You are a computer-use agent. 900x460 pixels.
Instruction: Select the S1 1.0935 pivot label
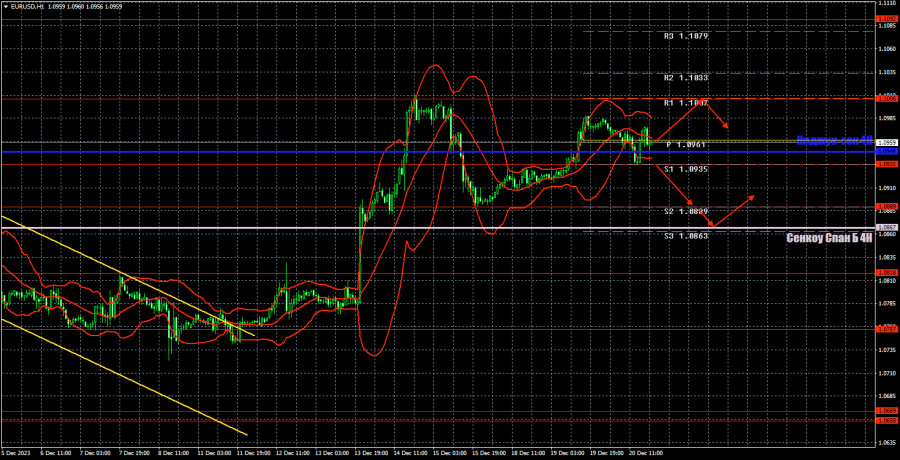pyautogui.click(x=686, y=170)
